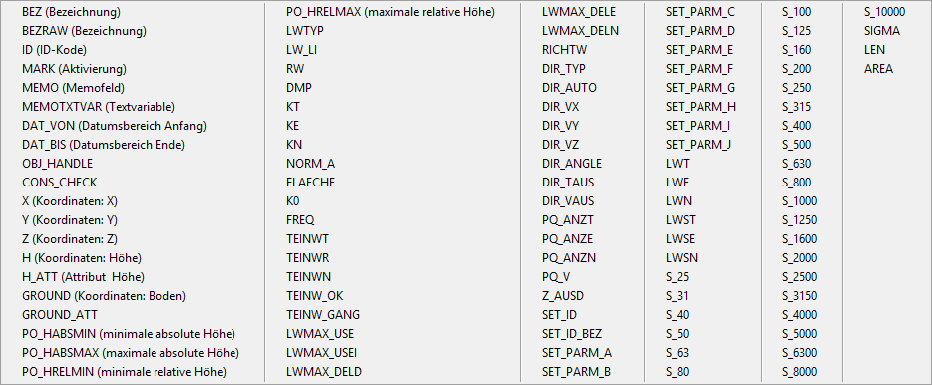Select MARK (Aktivierung) list item
Screen dimensions: 932x385
[74, 69]
